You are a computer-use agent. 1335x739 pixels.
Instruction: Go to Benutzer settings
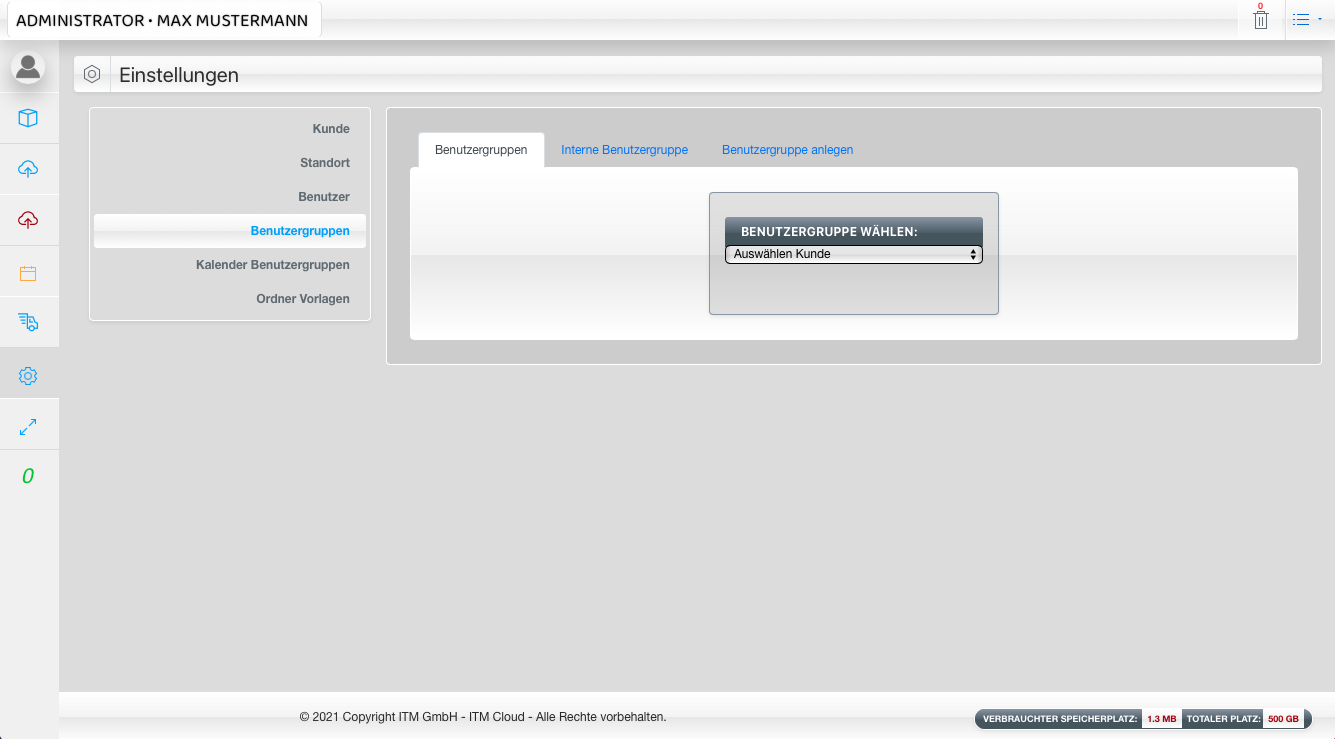pos(323,197)
